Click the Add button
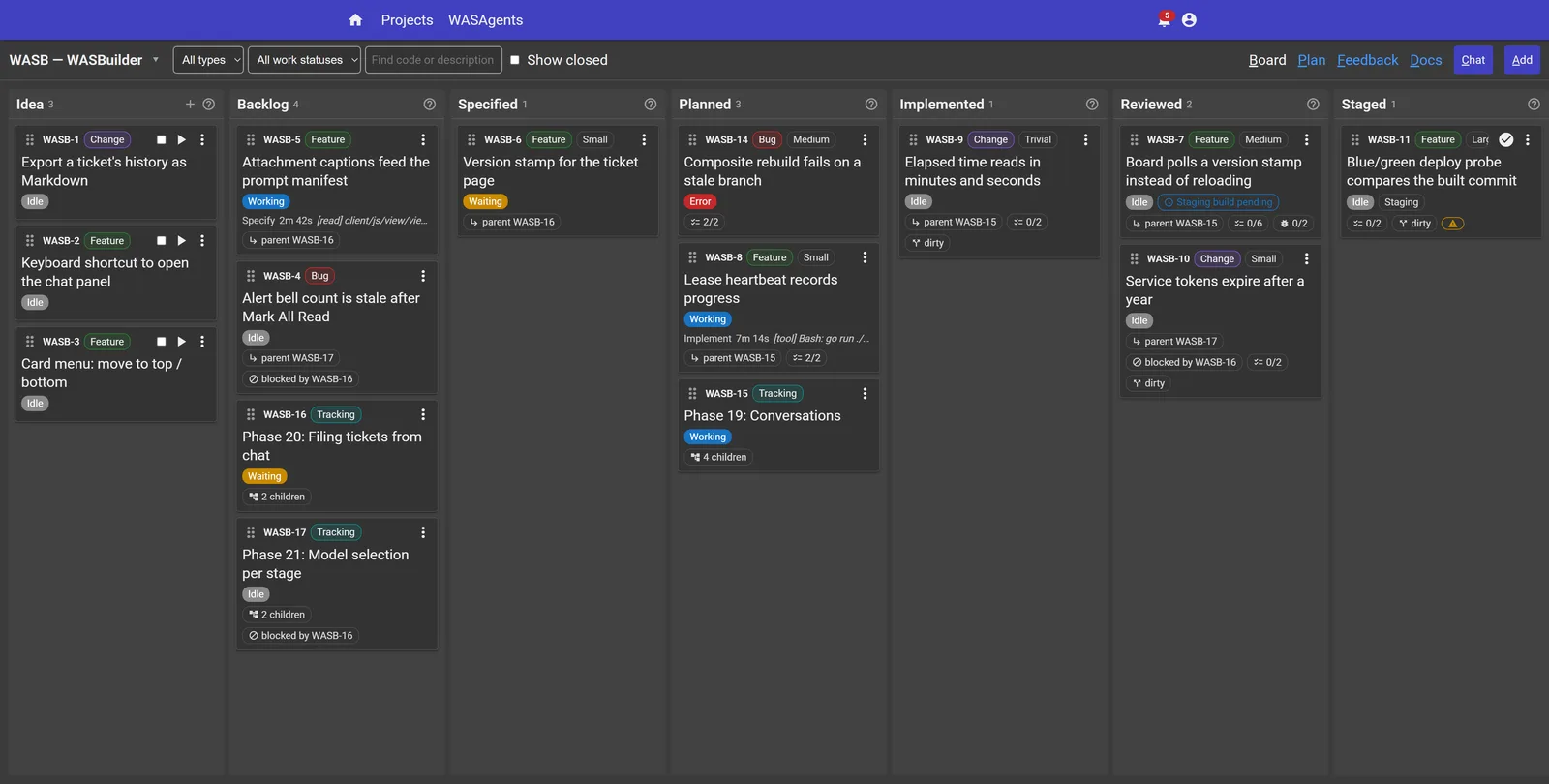Screen dimensions: 1549x784 1522,60
